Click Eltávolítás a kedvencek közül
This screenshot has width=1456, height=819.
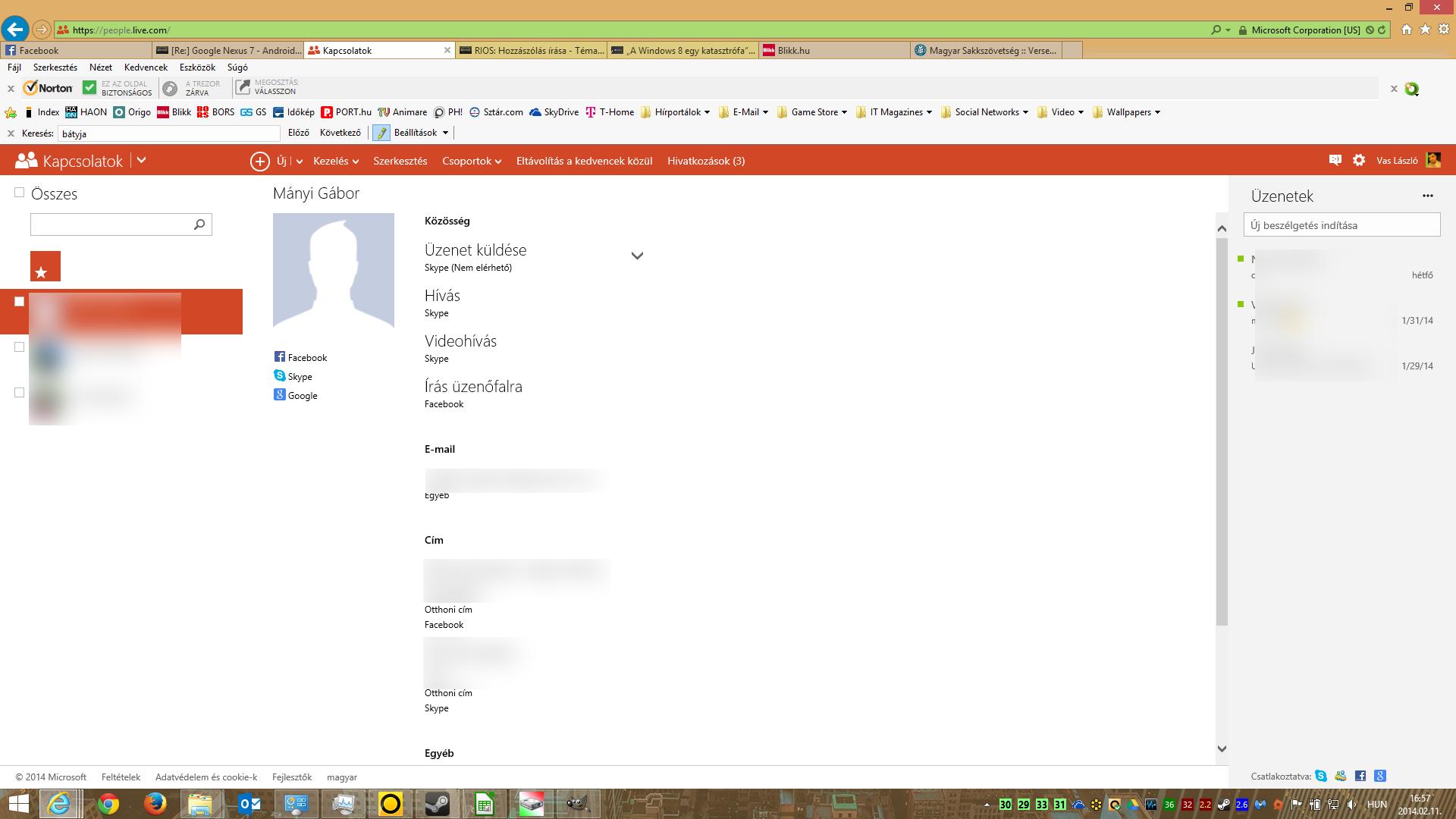click(584, 161)
